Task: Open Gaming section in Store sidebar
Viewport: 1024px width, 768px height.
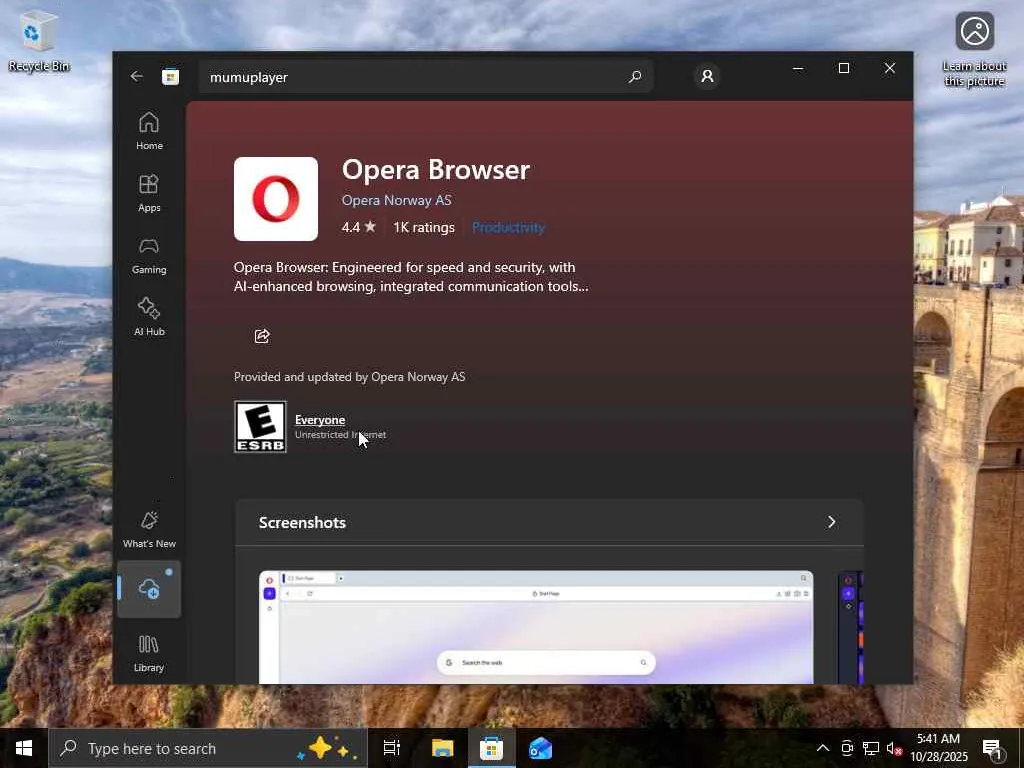Action: pyautogui.click(x=149, y=255)
